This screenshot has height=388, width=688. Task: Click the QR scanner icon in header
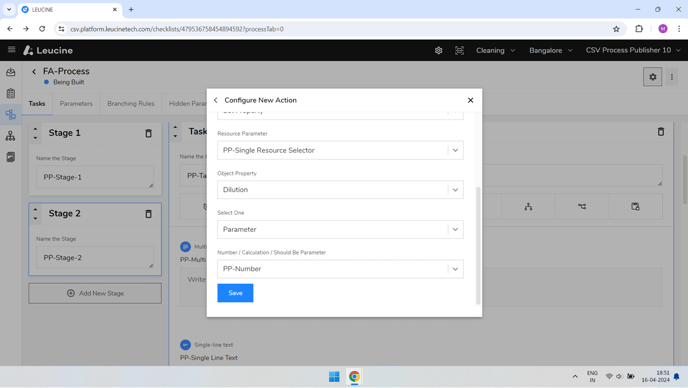click(x=459, y=50)
